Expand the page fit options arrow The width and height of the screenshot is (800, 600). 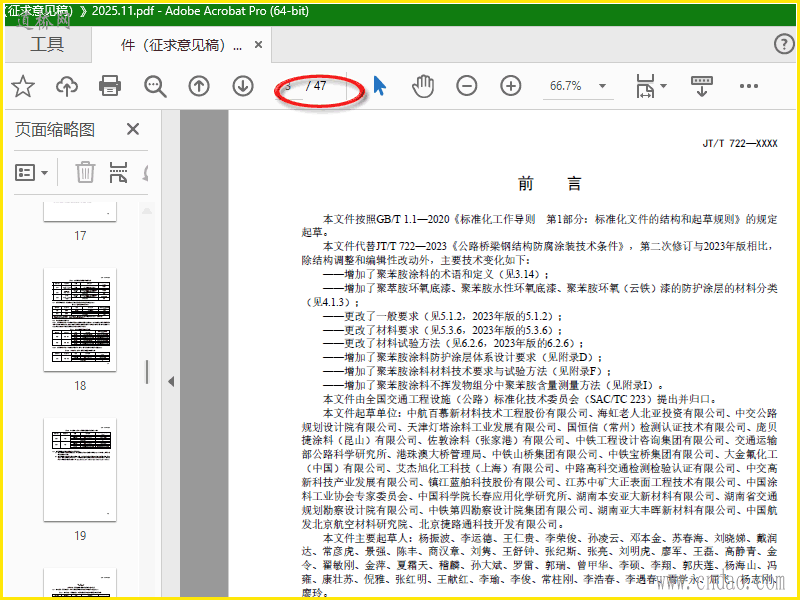[663, 86]
